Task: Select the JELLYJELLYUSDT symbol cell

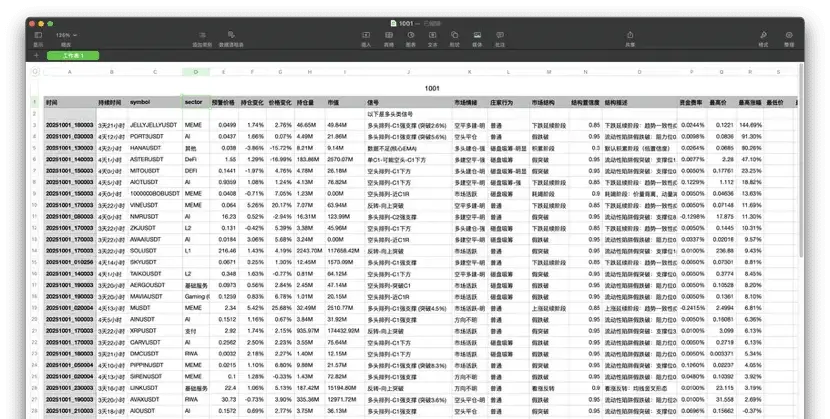Action: [156, 125]
